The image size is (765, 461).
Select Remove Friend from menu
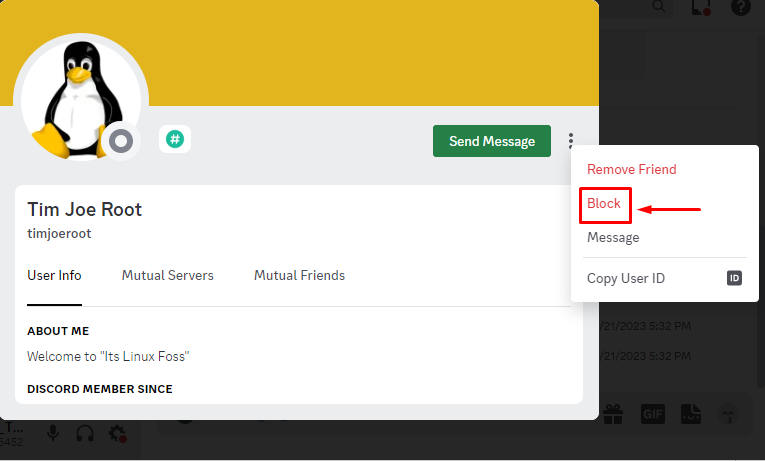pos(631,169)
